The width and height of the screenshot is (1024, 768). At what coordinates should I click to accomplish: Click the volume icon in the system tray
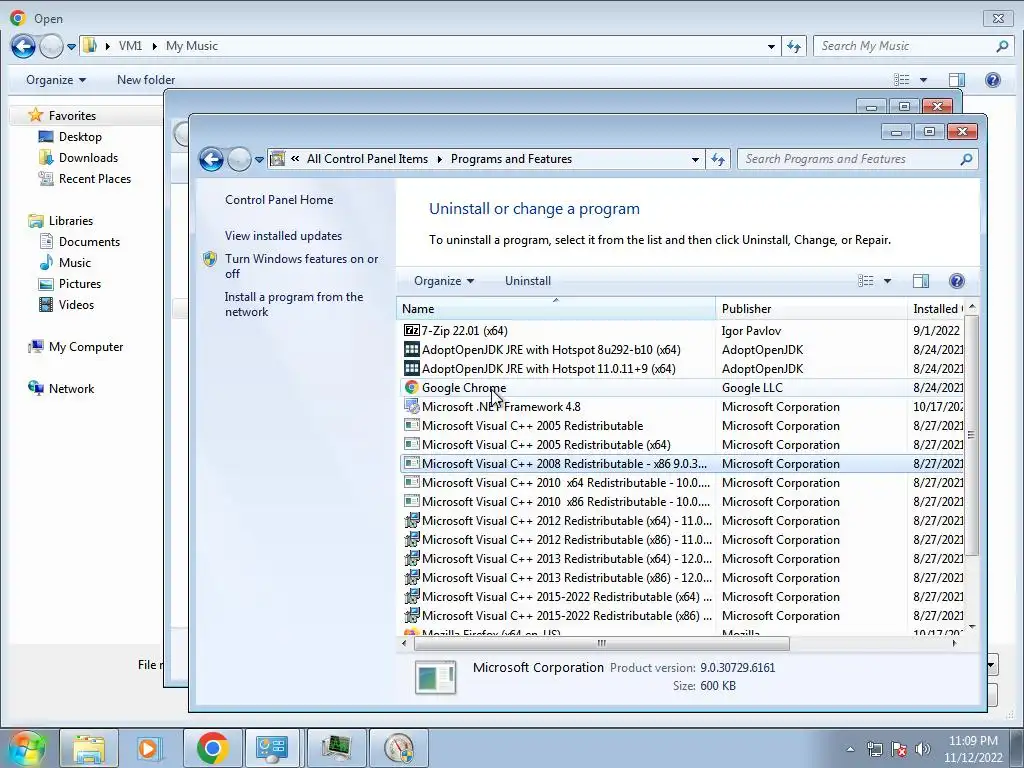coord(923,749)
